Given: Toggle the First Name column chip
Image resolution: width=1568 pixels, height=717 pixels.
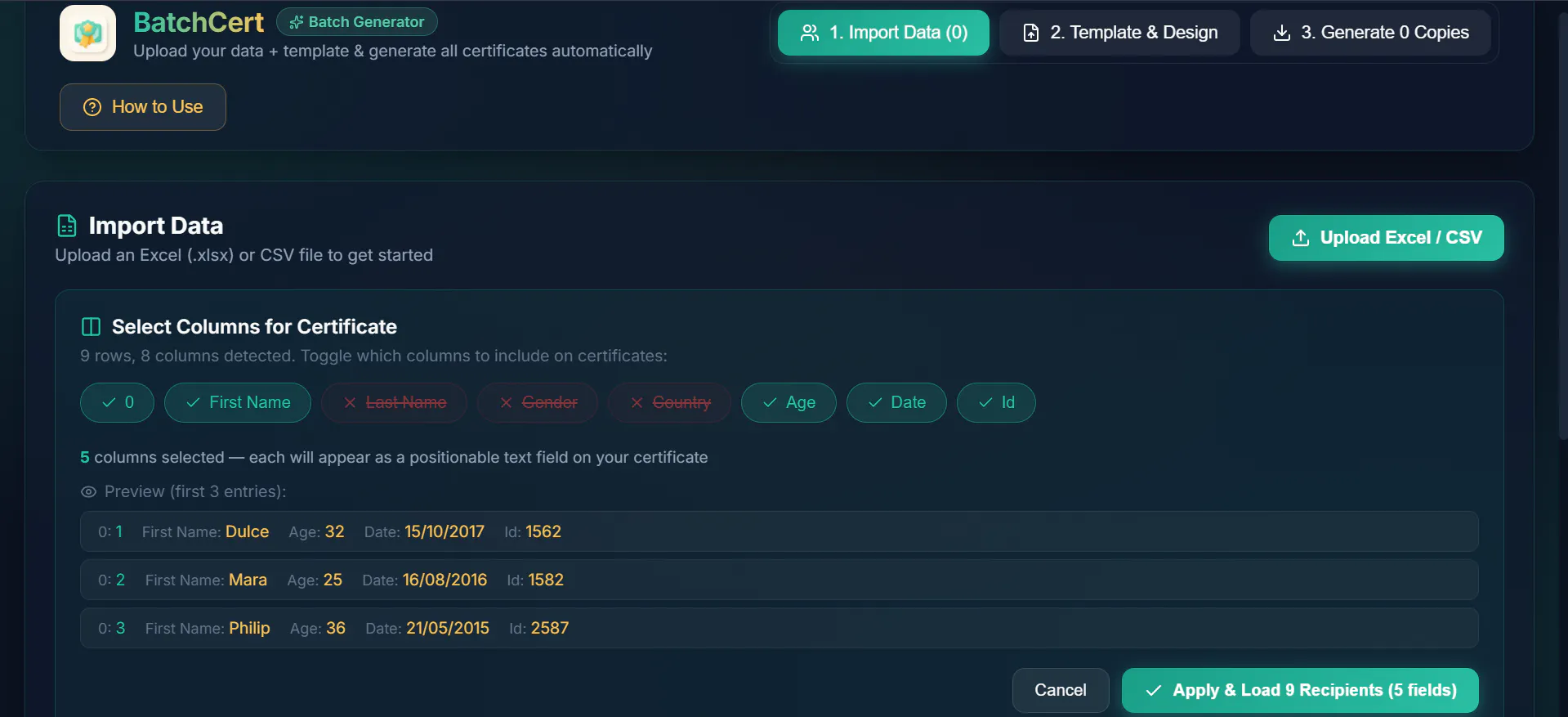Looking at the screenshot, I should [x=238, y=402].
